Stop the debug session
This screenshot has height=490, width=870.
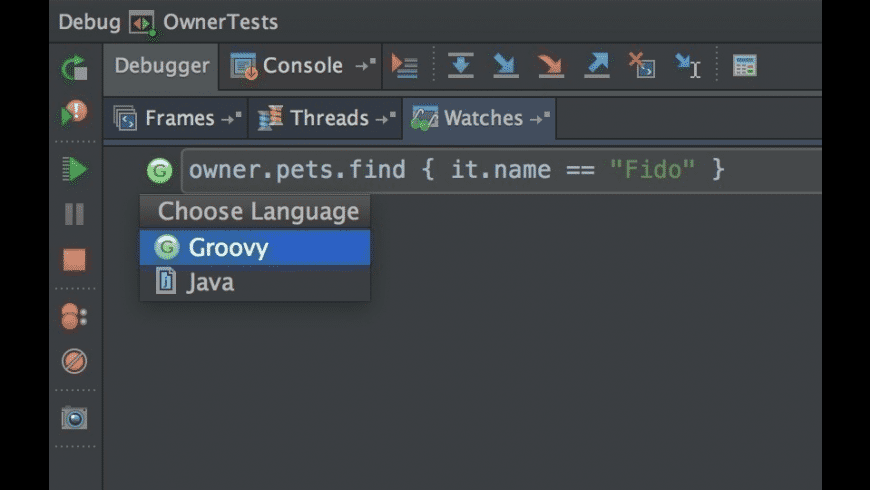(74, 259)
